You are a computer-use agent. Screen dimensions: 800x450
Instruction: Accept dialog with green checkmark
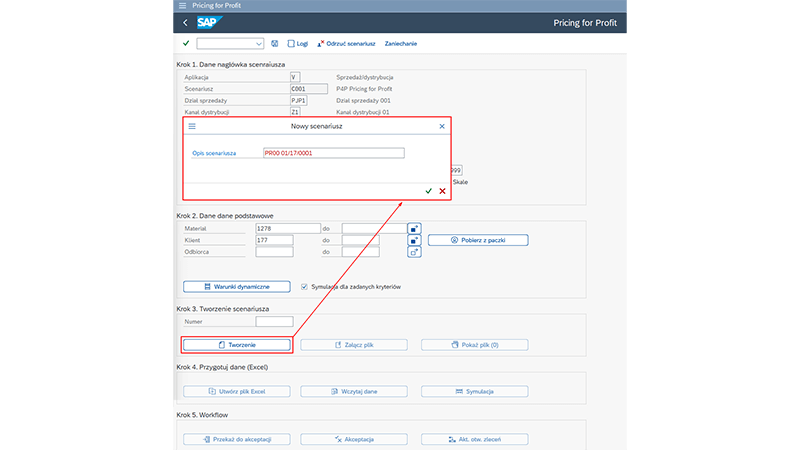(429, 191)
